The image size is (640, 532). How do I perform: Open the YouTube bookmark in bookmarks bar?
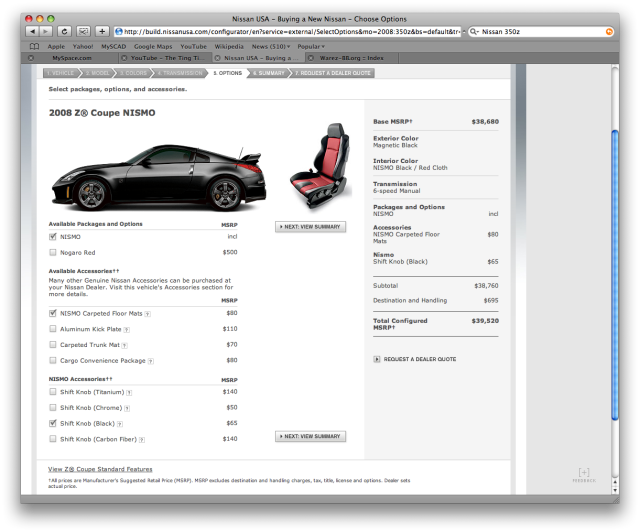tap(193, 47)
